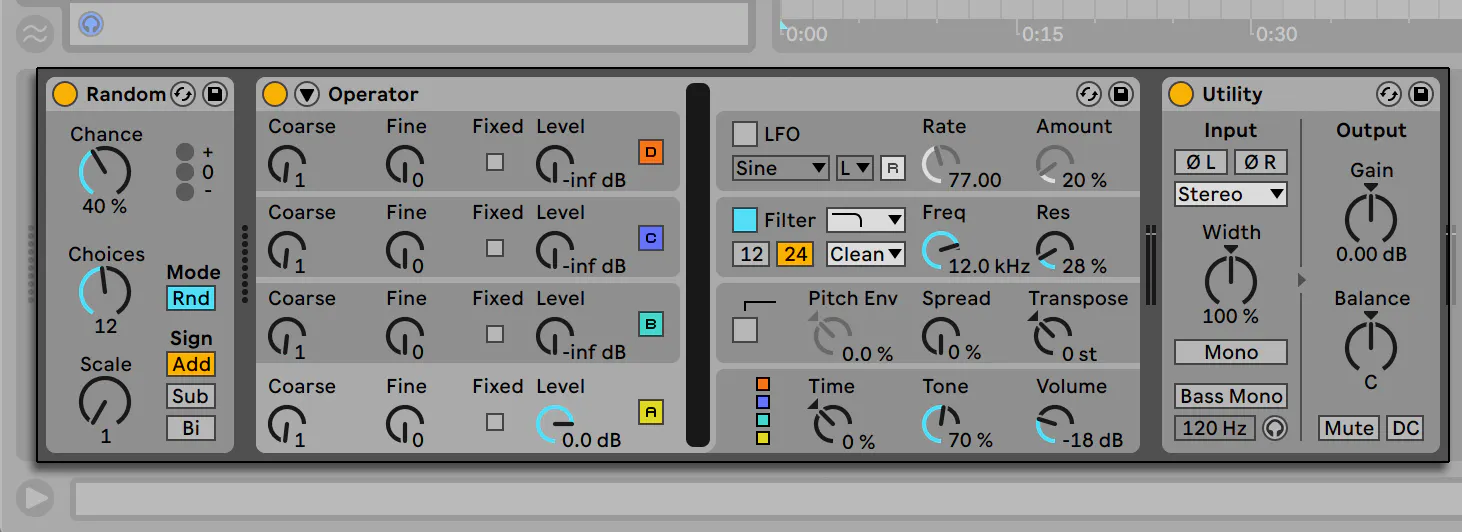Viewport: 1462px width, 532px height.
Task: Save the Operator preset
Action: click(x=1121, y=94)
